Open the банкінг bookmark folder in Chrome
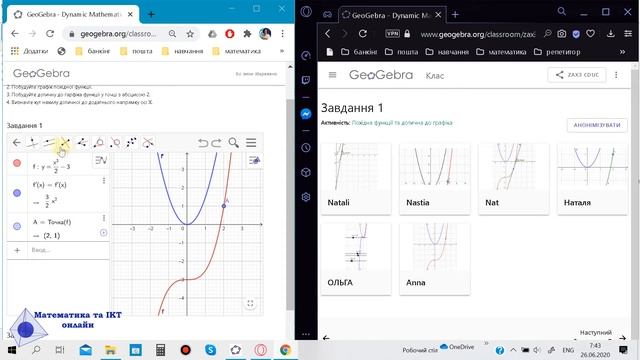This screenshot has height=360, width=640. (x=93, y=51)
